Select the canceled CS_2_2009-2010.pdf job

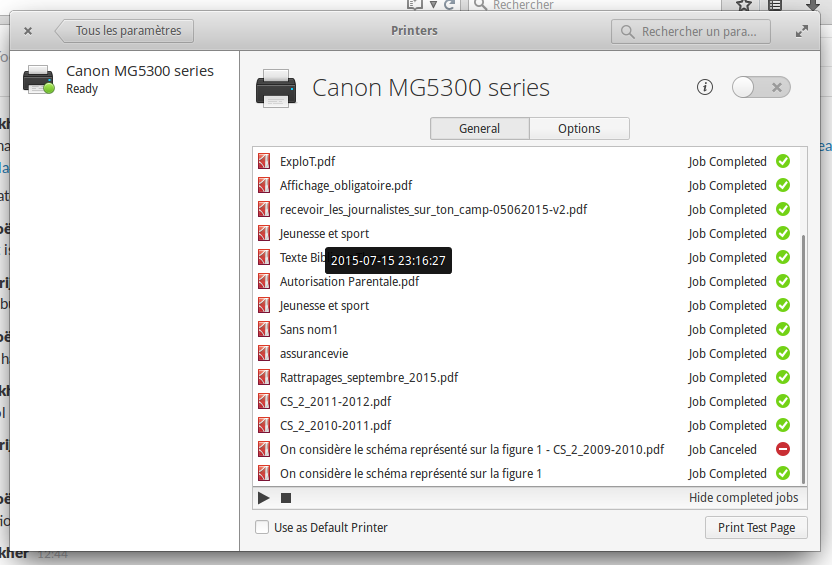coord(527,449)
